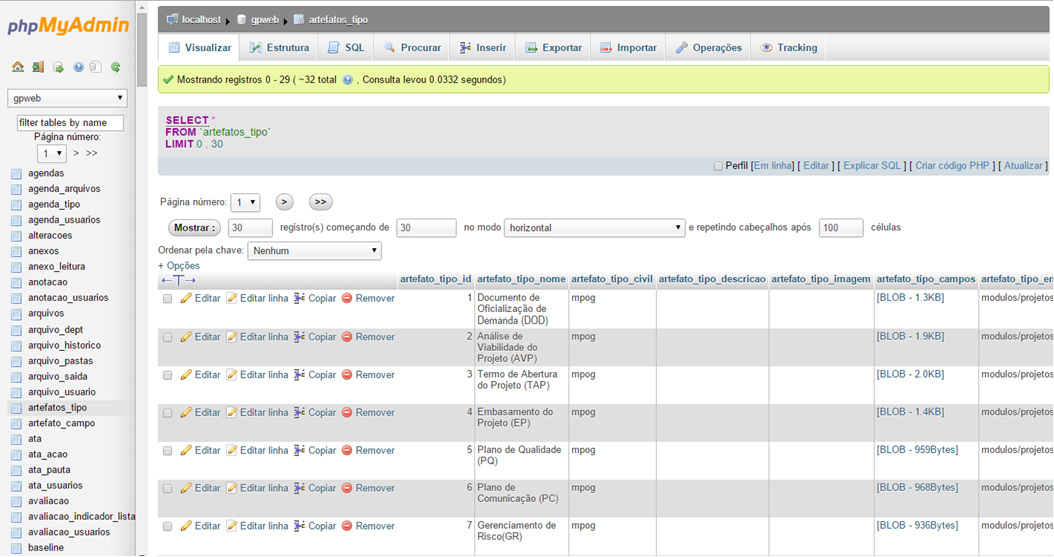Enable the Perfil checkbox
Screen dimensions: 1054x557
click(x=718, y=166)
